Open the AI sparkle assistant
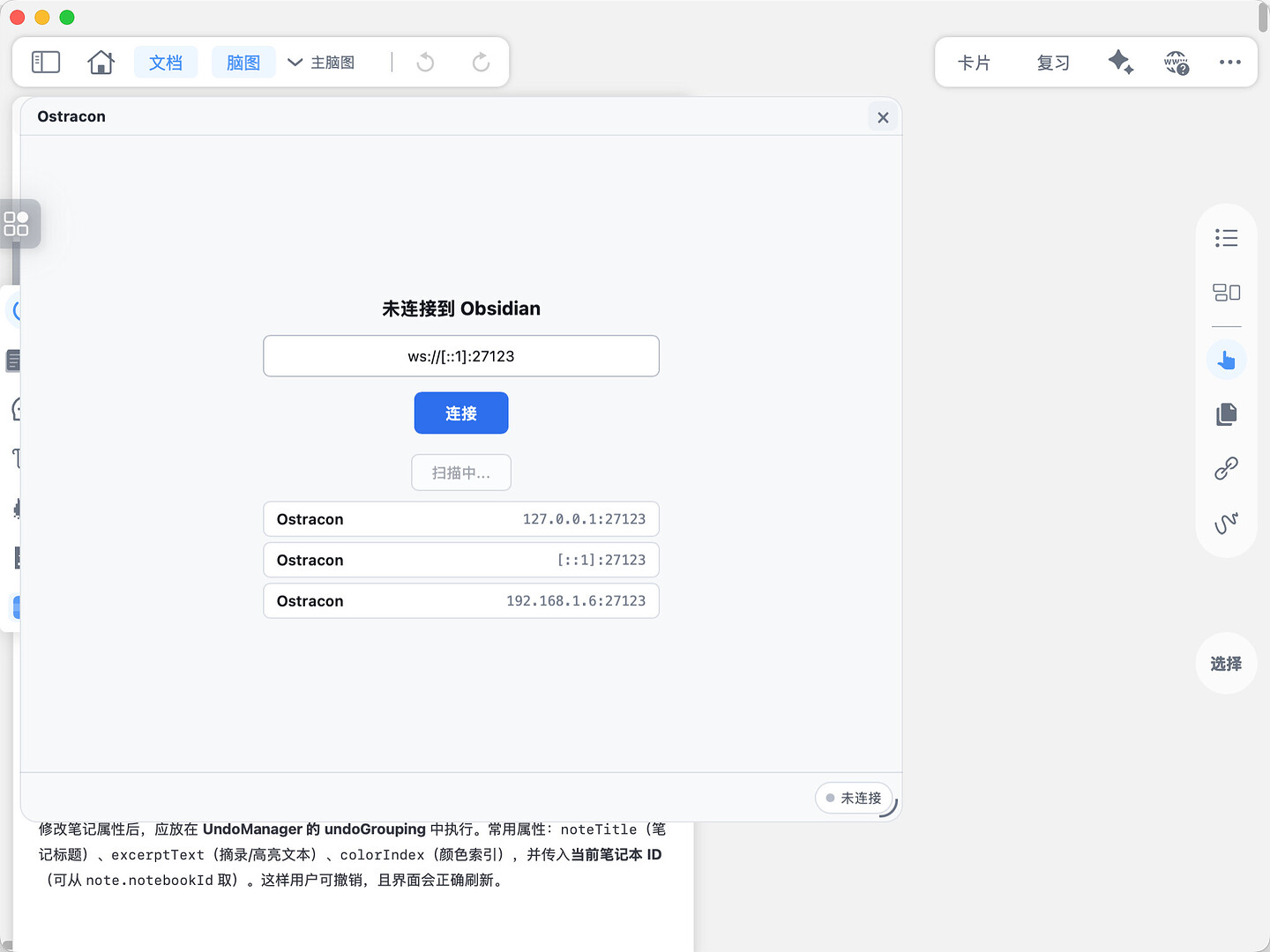The image size is (1270, 952). tap(1121, 62)
